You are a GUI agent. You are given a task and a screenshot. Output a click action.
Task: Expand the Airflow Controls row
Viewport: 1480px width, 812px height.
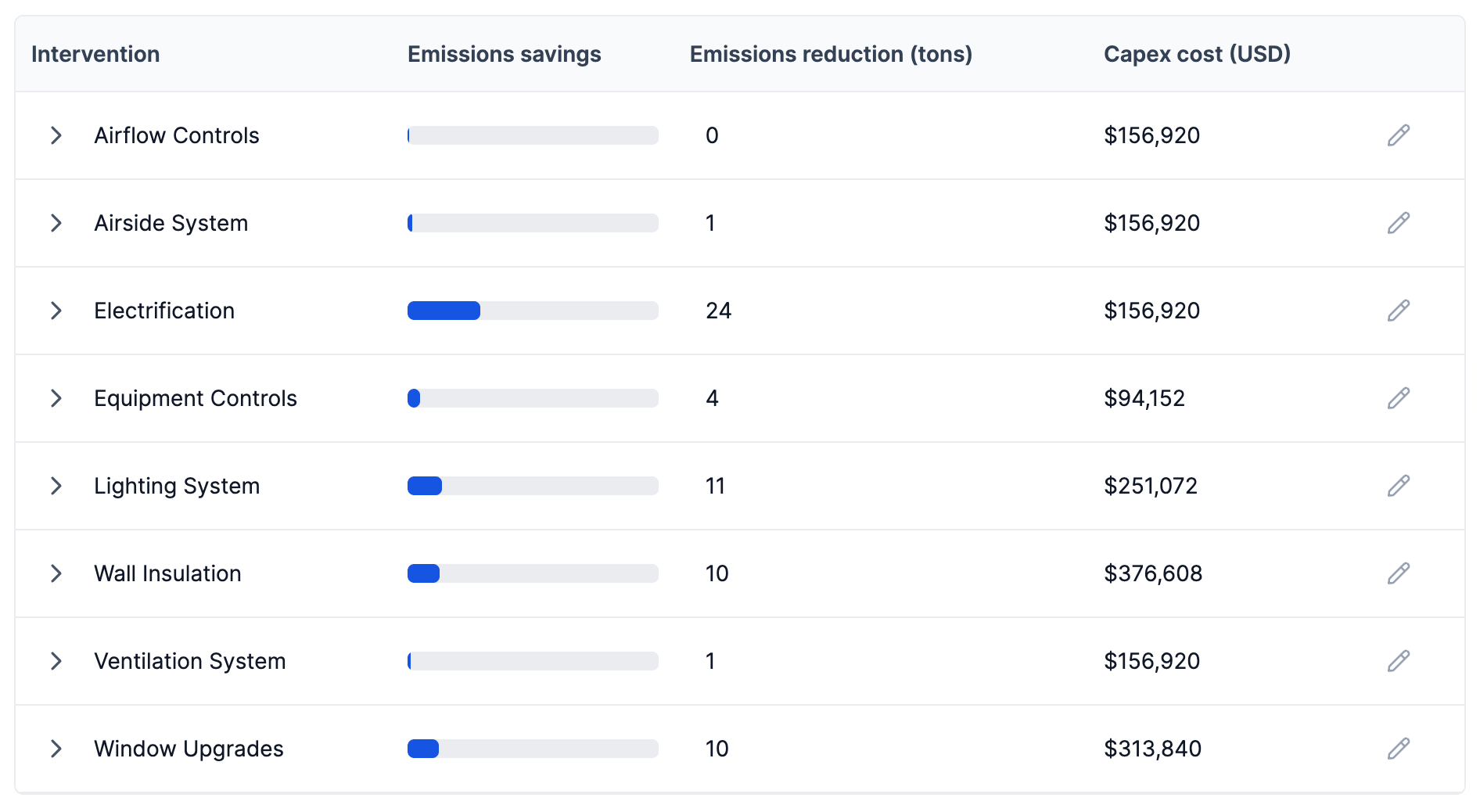56,135
